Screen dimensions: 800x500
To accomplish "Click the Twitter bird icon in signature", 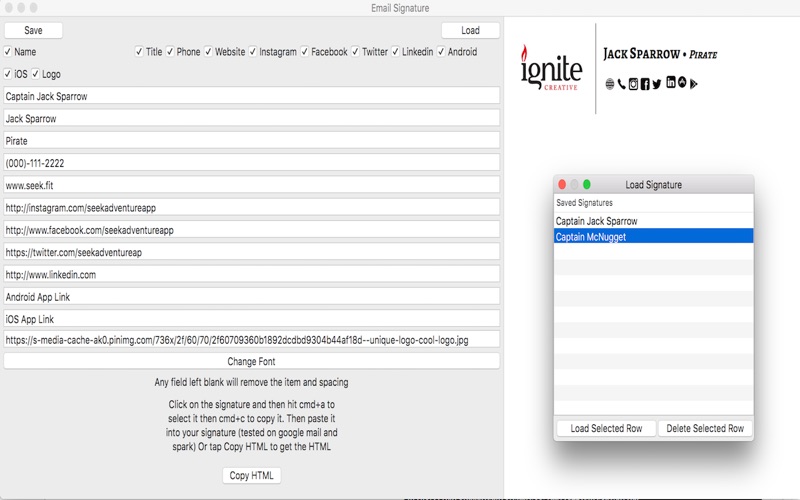I will pos(657,84).
